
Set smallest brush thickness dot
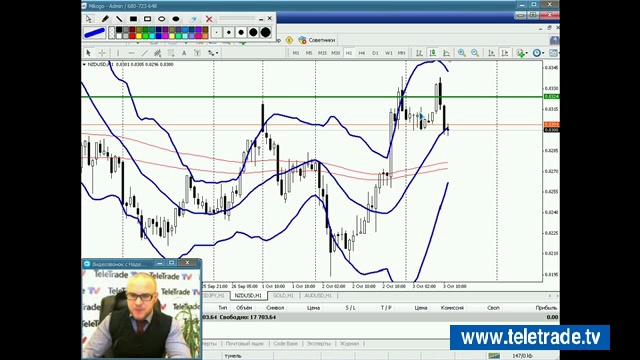[x=216, y=32]
